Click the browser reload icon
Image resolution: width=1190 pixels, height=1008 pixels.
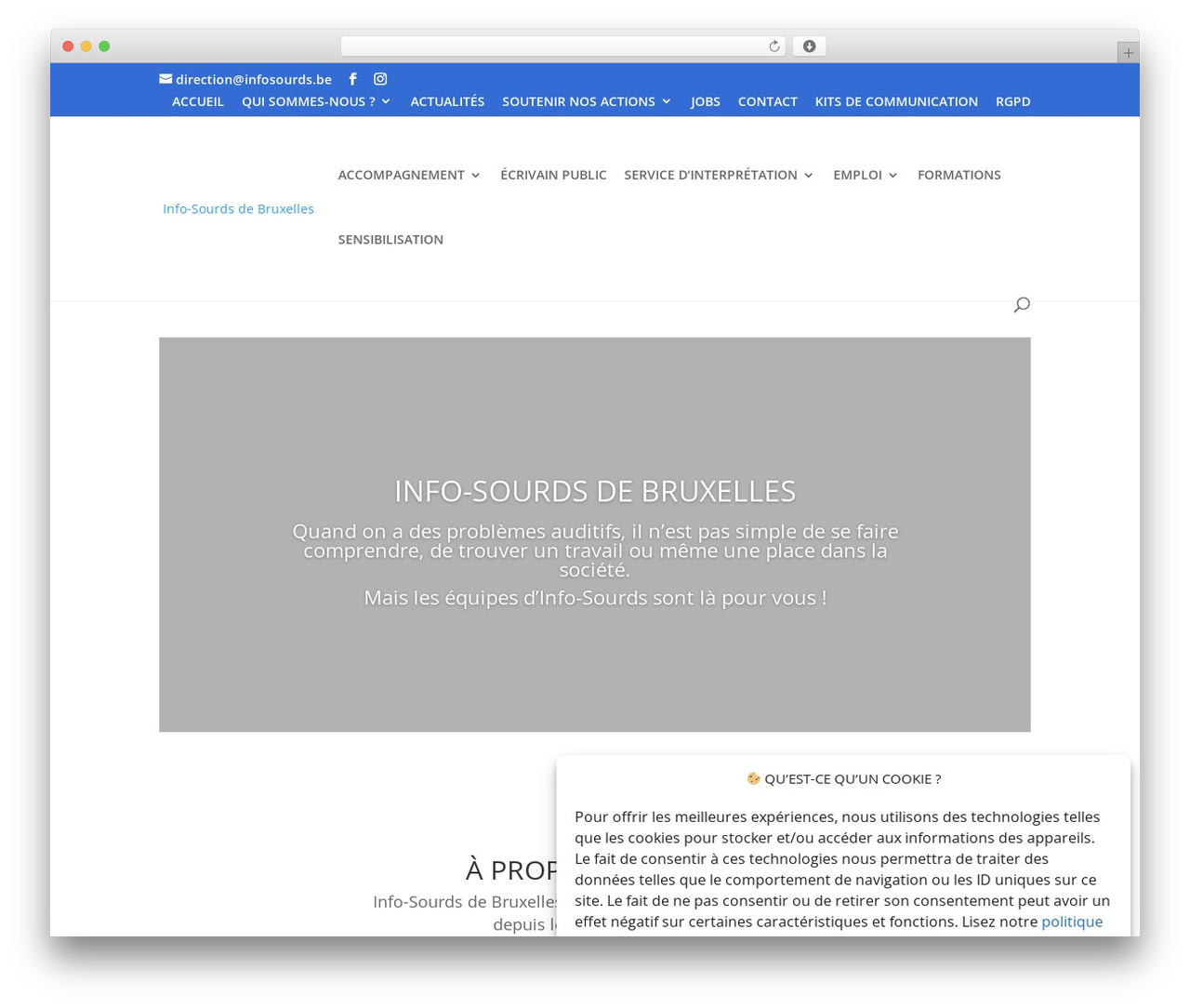773,46
